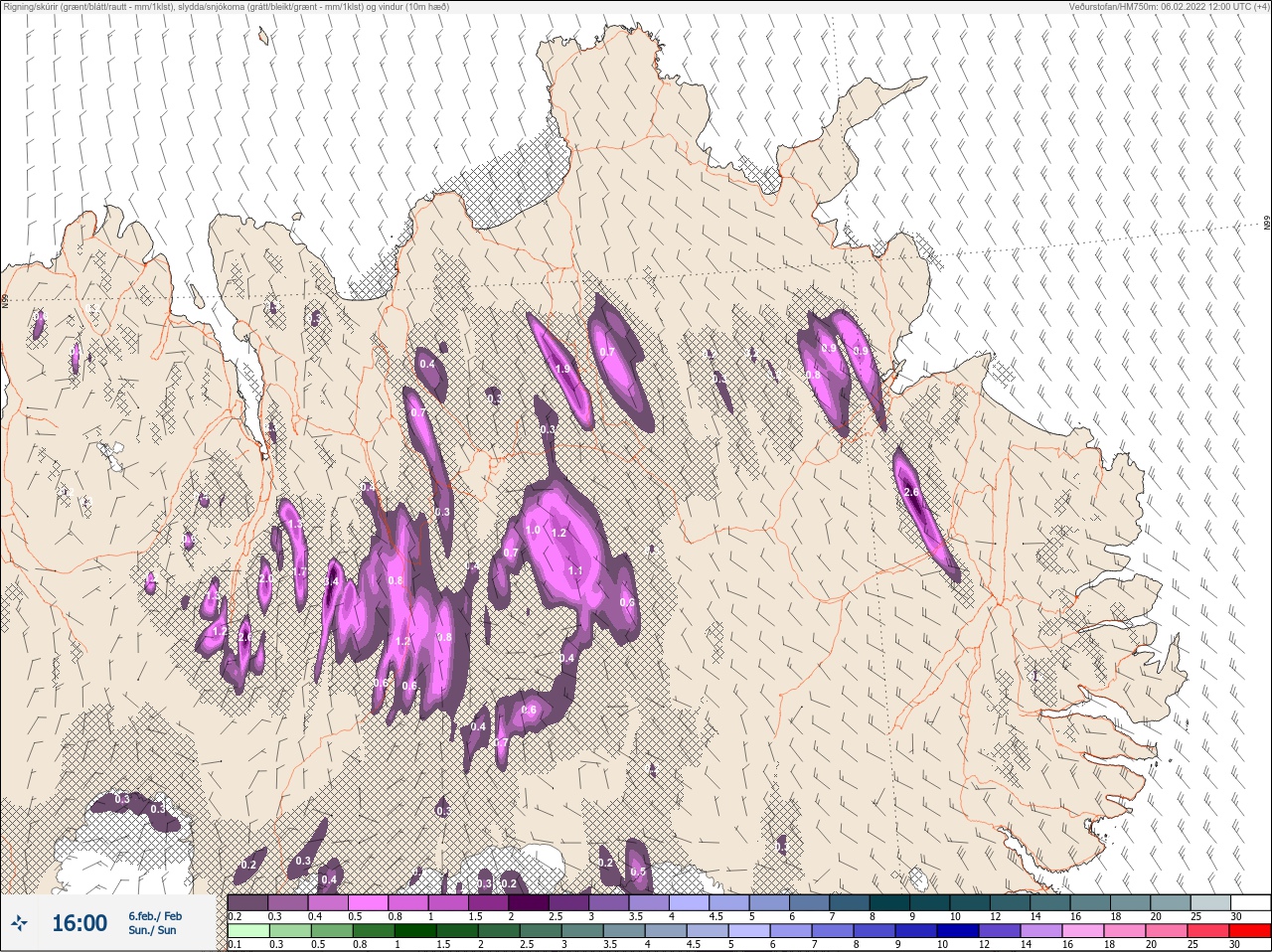Click the 2.6 precipitation value on the map
The image size is (1272, 952).
point(912,493)
